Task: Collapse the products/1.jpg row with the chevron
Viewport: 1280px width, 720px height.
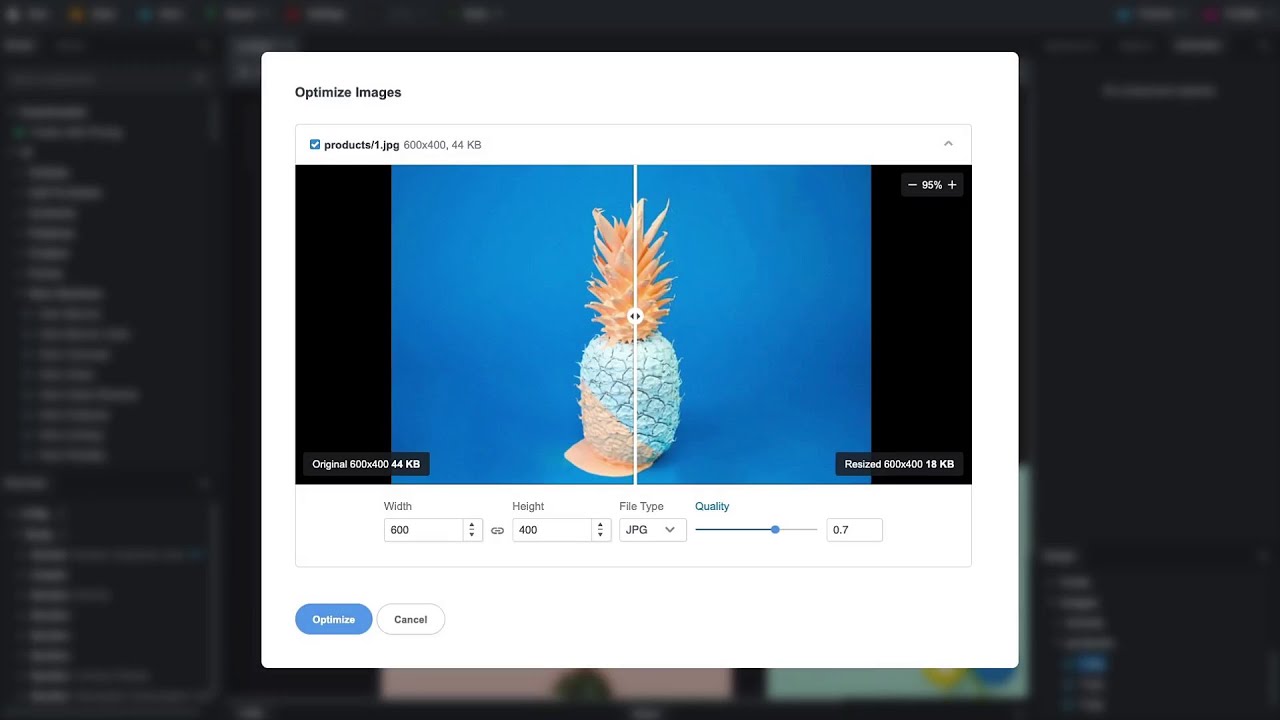Action: pos(948,143)
